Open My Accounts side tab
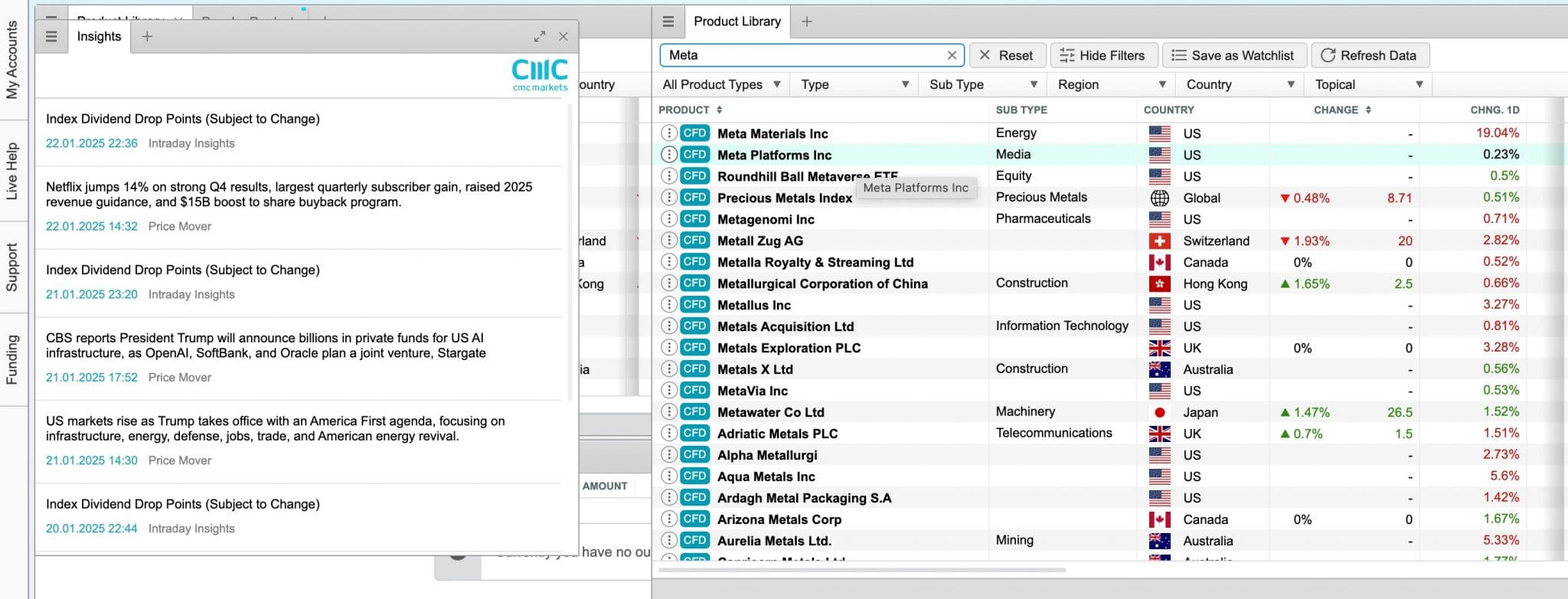Image resolution: width=1568 pixels, height=599 pixels. 12,60
